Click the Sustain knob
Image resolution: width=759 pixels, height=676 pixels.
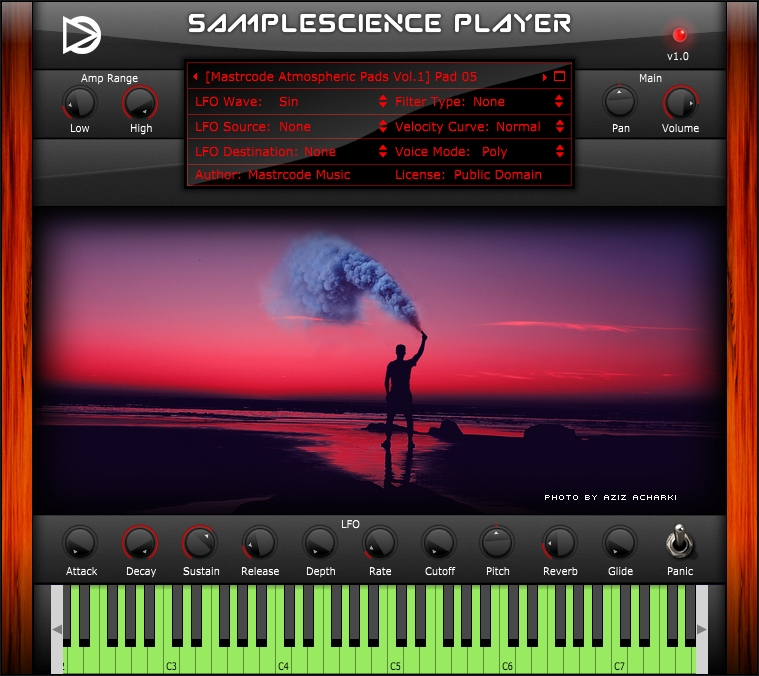tap(200, 543)
